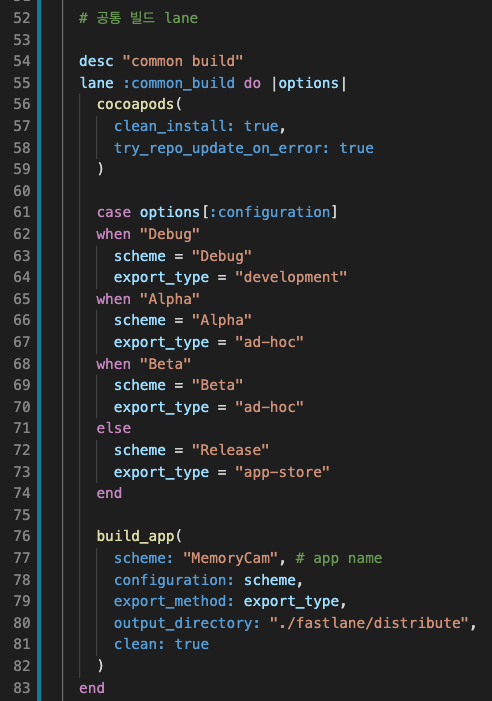Image resolution: width=492 pixels, height=701 pixels.
Task: Click the case keyword on line 61
Action: [x=114, y=212]
